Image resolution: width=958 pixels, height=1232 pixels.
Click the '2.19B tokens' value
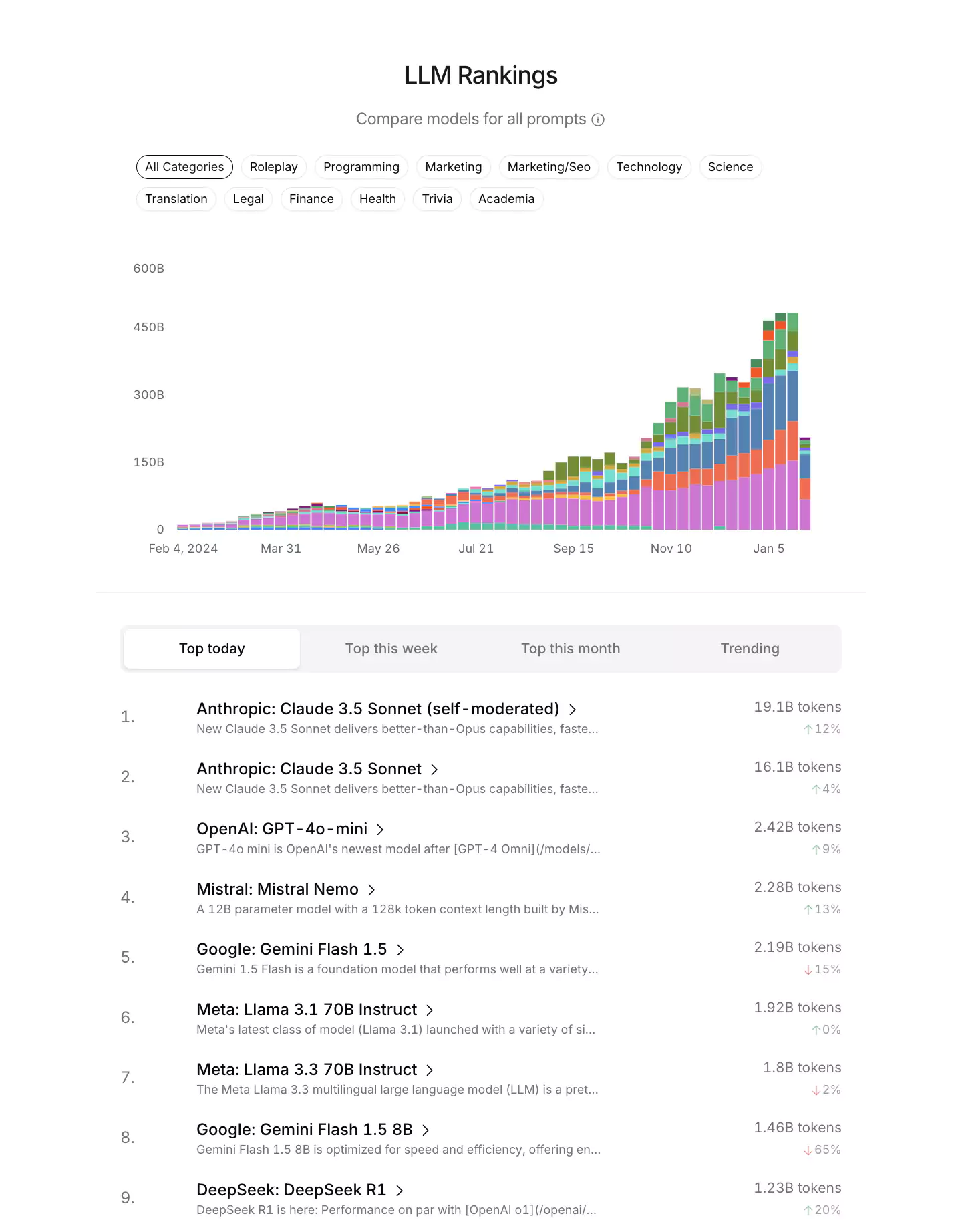(x=798, y=947)
